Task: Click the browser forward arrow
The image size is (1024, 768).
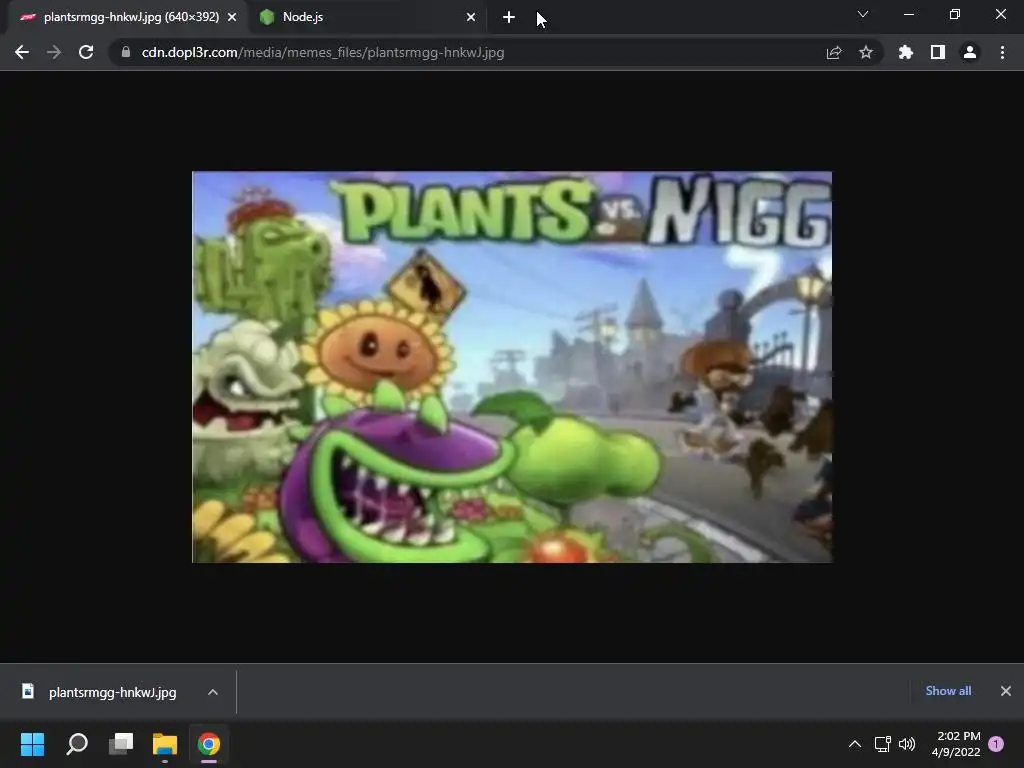Action: tap(54, 52)
